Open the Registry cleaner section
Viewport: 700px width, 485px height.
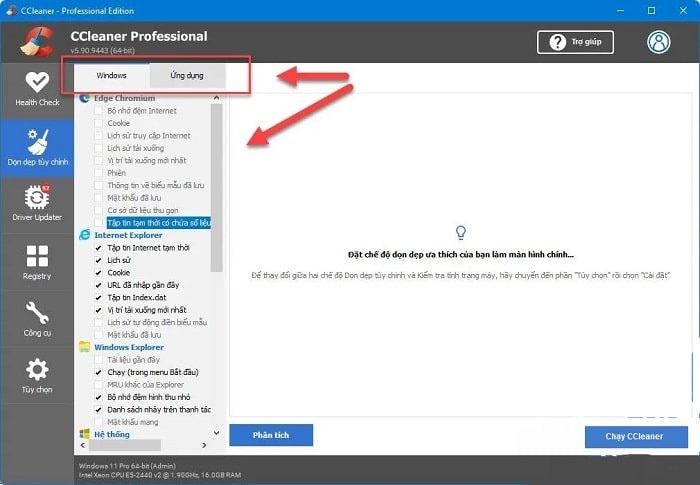coord(37,262)
